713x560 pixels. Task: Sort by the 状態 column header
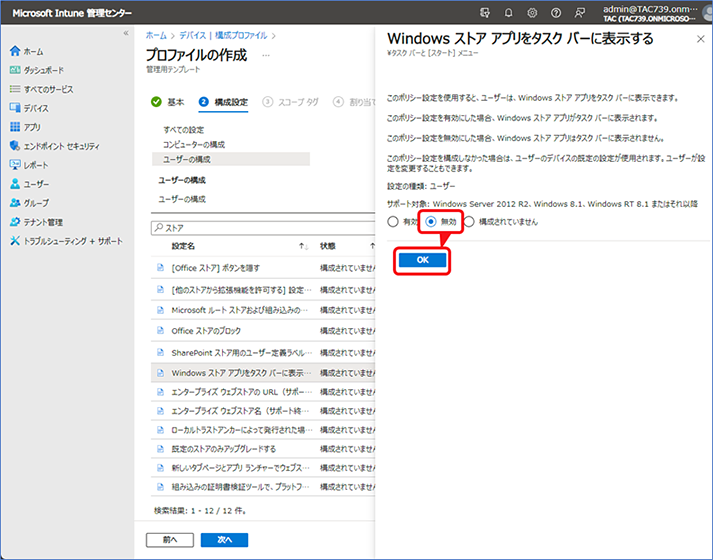click(x=327, y=246)
